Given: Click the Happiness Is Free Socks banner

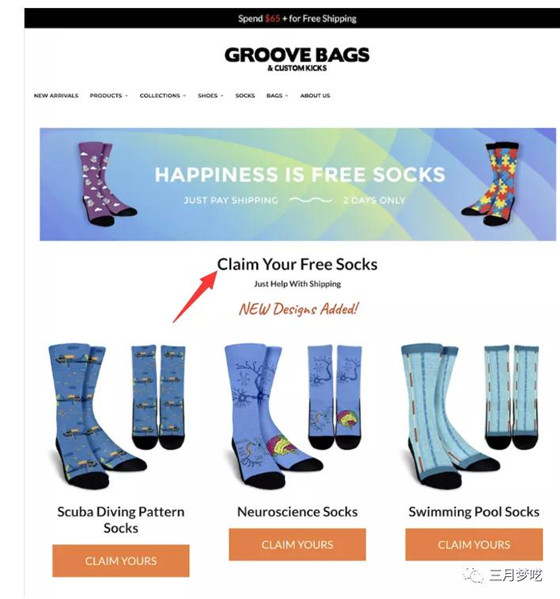Looking at the screenshot, I should tap(298, 184).
